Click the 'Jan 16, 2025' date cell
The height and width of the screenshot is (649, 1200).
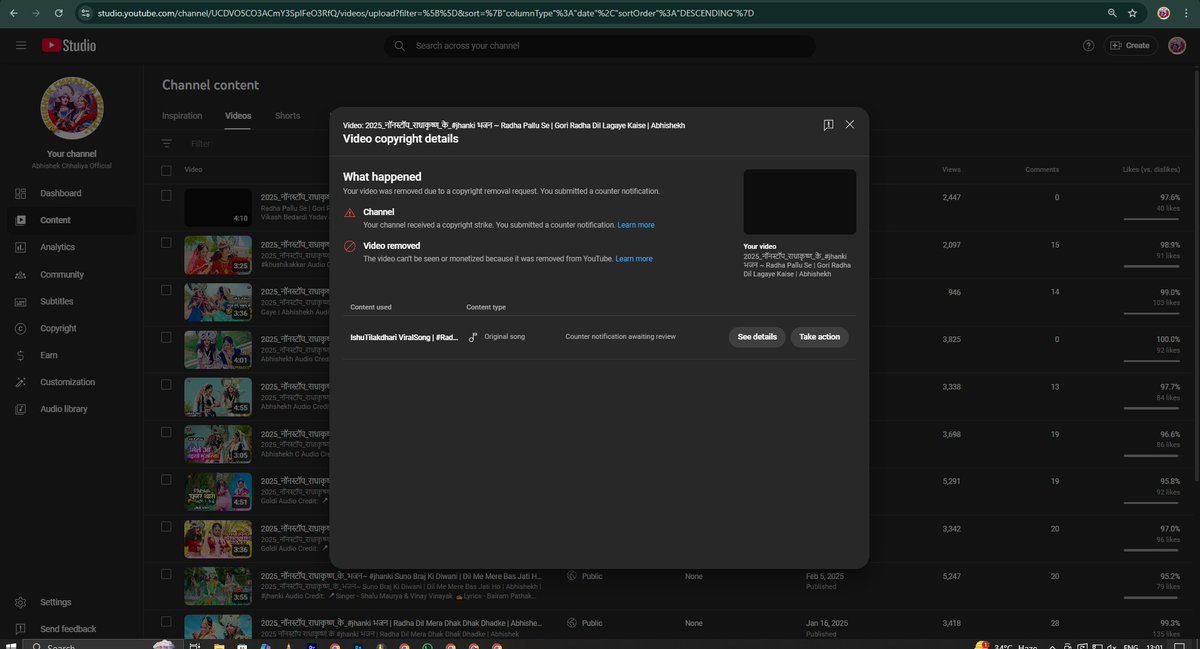(x=826, y=623)
